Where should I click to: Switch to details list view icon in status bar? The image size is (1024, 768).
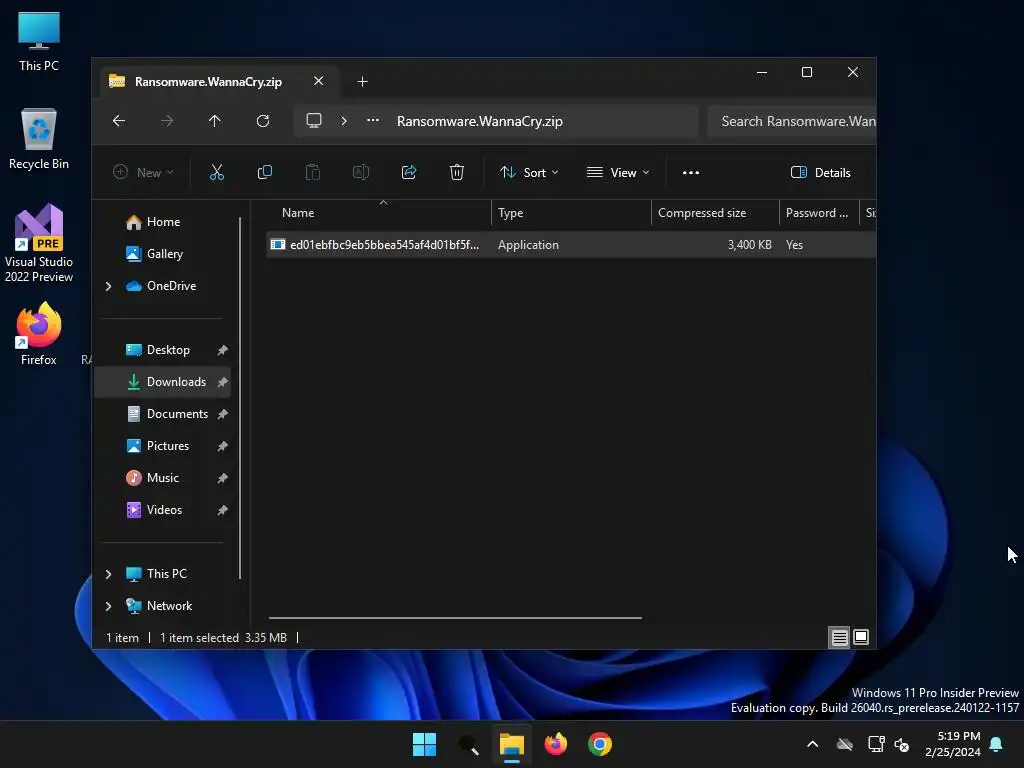click(x=839, y=637)
